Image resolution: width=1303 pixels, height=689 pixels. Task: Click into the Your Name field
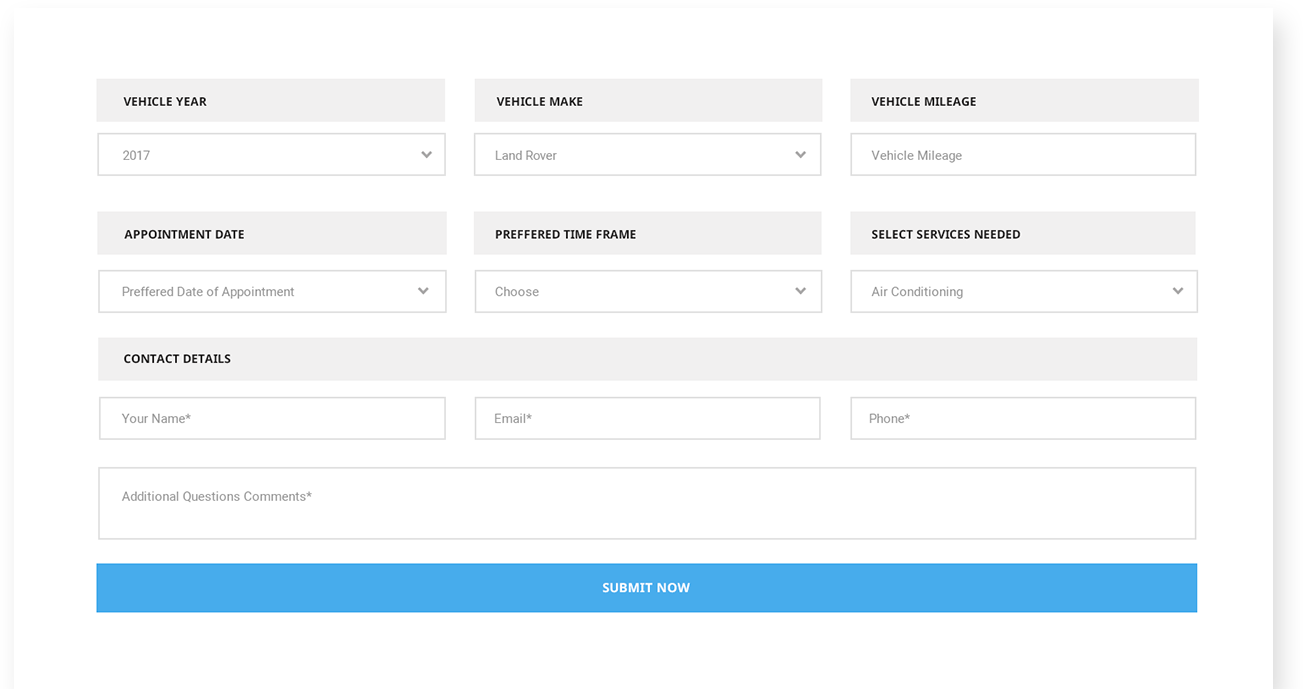click(x=272, y=418)
